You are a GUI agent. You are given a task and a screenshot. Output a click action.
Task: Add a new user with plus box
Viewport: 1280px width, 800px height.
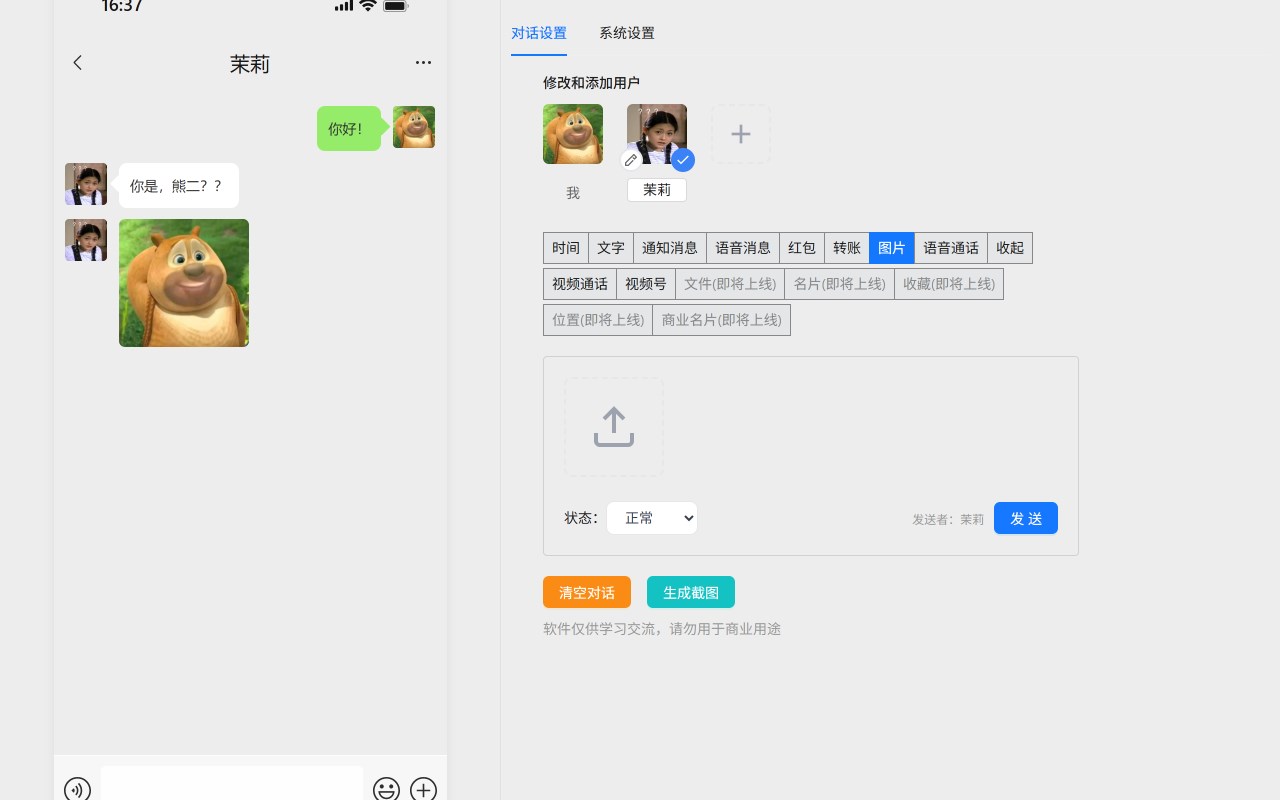click(x=741, y=134)
